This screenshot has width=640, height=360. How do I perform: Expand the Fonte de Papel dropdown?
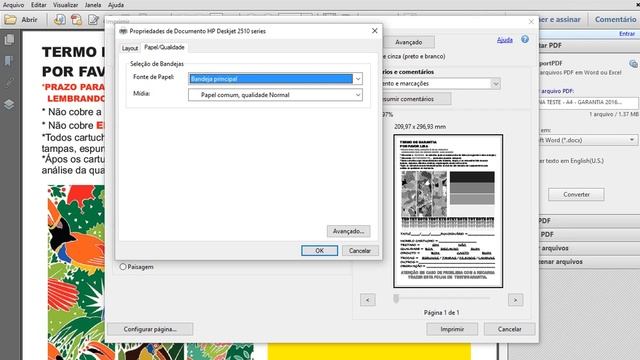(x=358, y=78)
